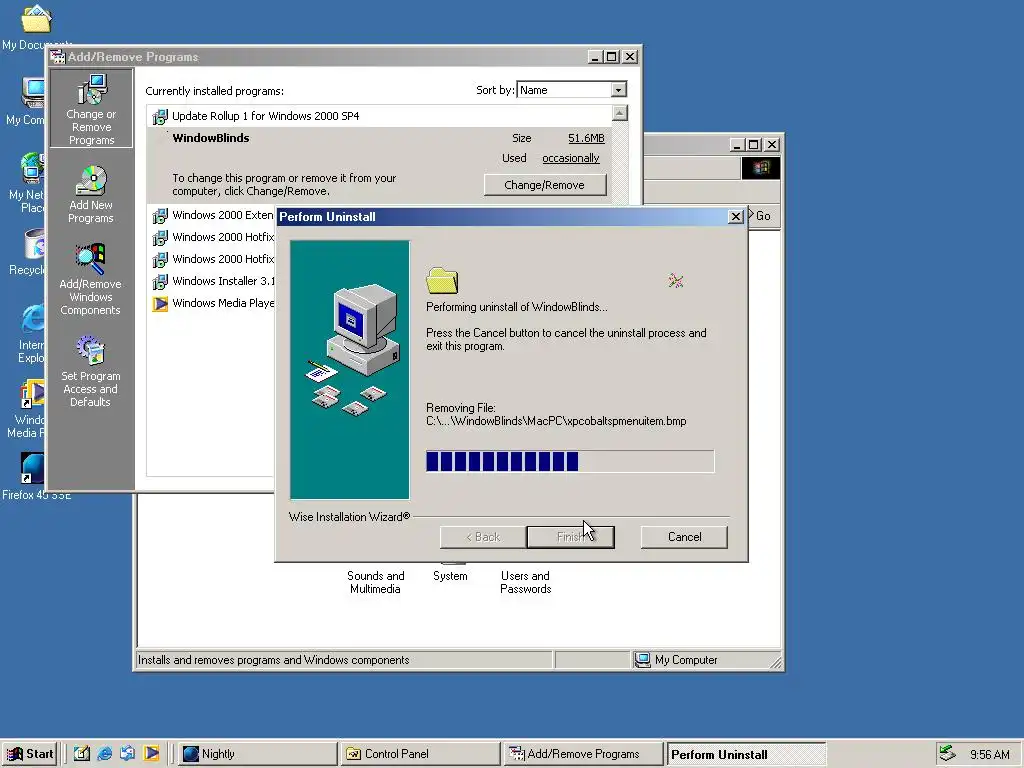Image resolution: width=1024 pixels, height=768 pixels.
Task: Open System control panel item
Action: tap(450, 575)
